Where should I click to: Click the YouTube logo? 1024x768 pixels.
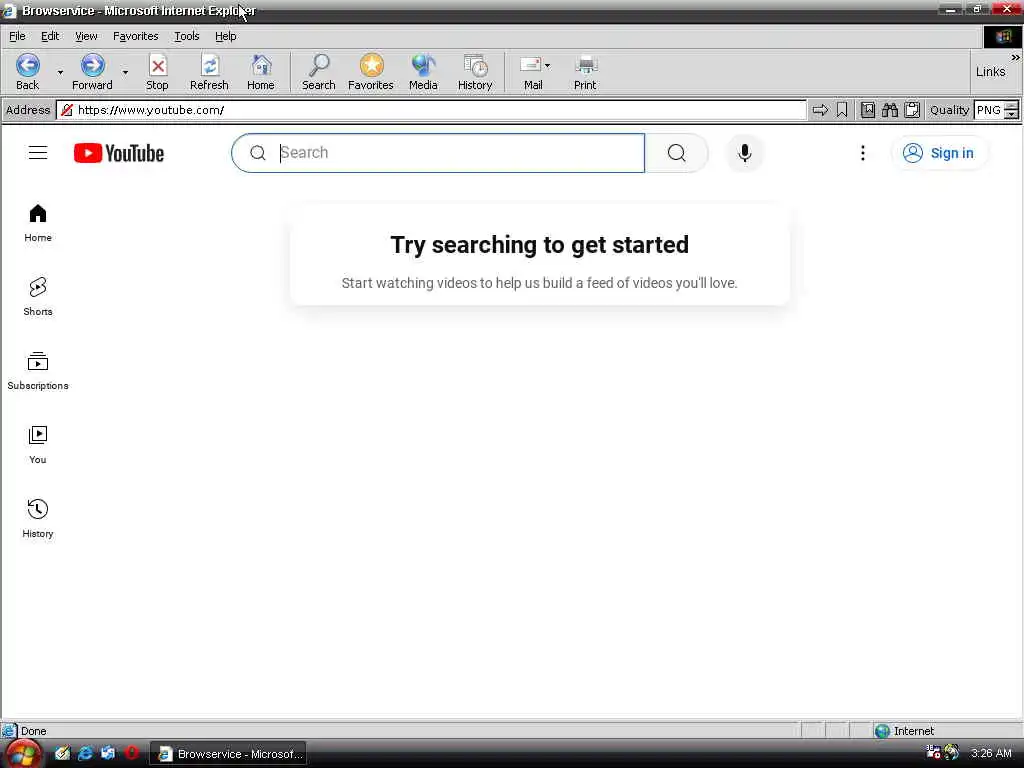(x=119, y=153)
